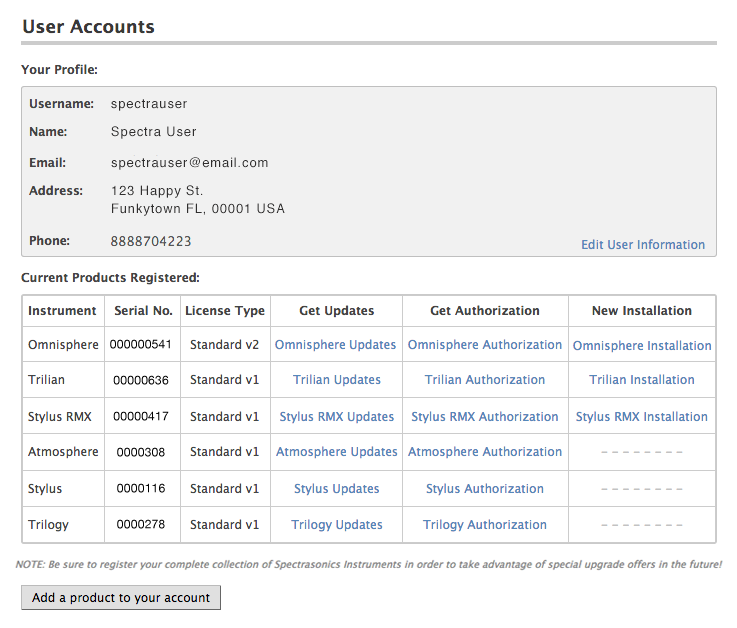Screen dimensions: 737x628
Task: Click the Serial No. column header
Action: pos(143,310)
